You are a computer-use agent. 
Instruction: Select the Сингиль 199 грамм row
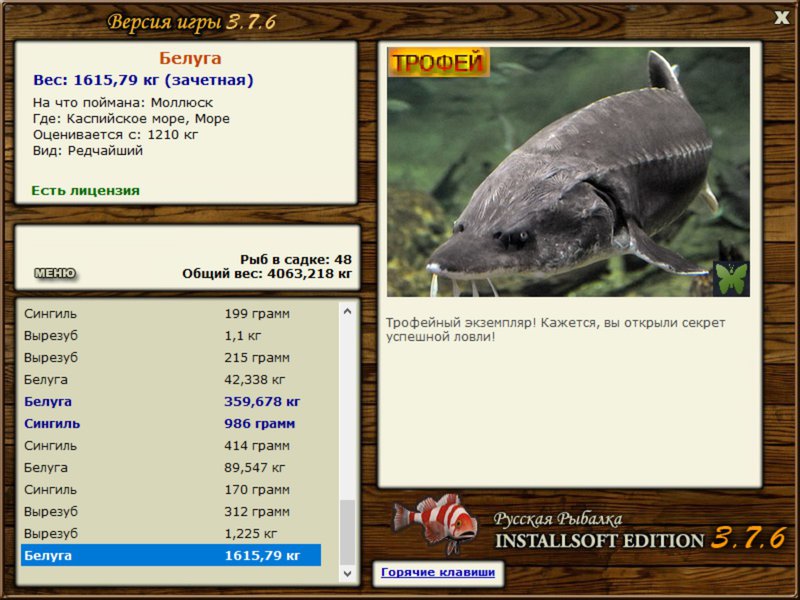(x=171, y=314)
